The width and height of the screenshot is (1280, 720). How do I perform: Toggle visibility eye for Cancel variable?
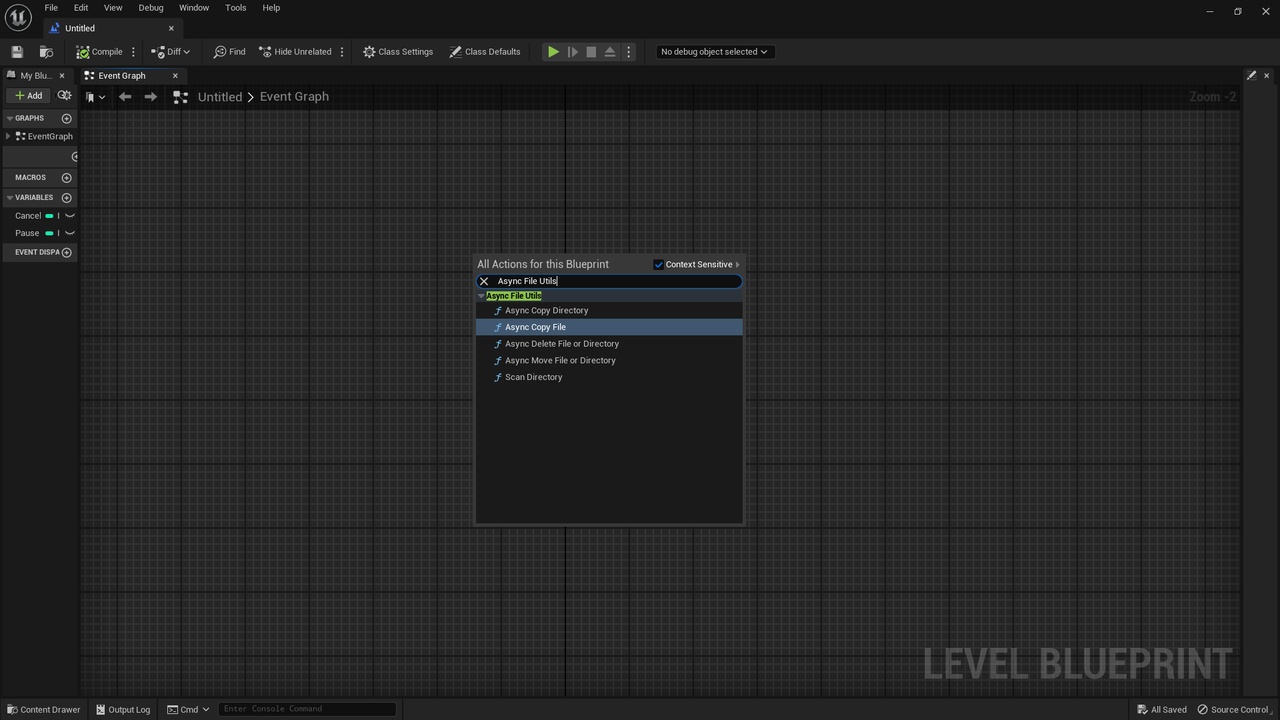70,216
